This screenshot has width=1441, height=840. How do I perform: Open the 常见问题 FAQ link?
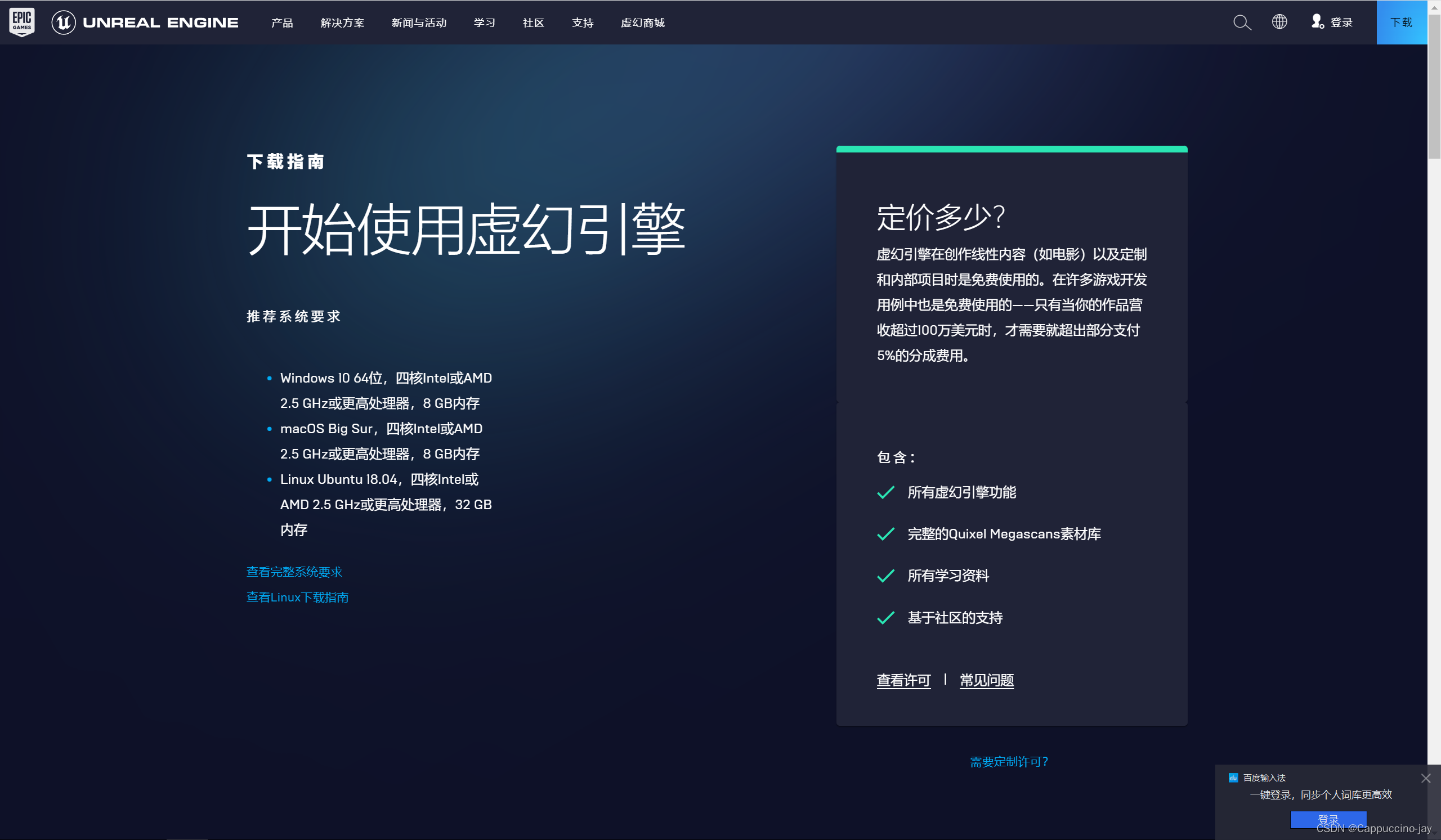tap(986, 680)
